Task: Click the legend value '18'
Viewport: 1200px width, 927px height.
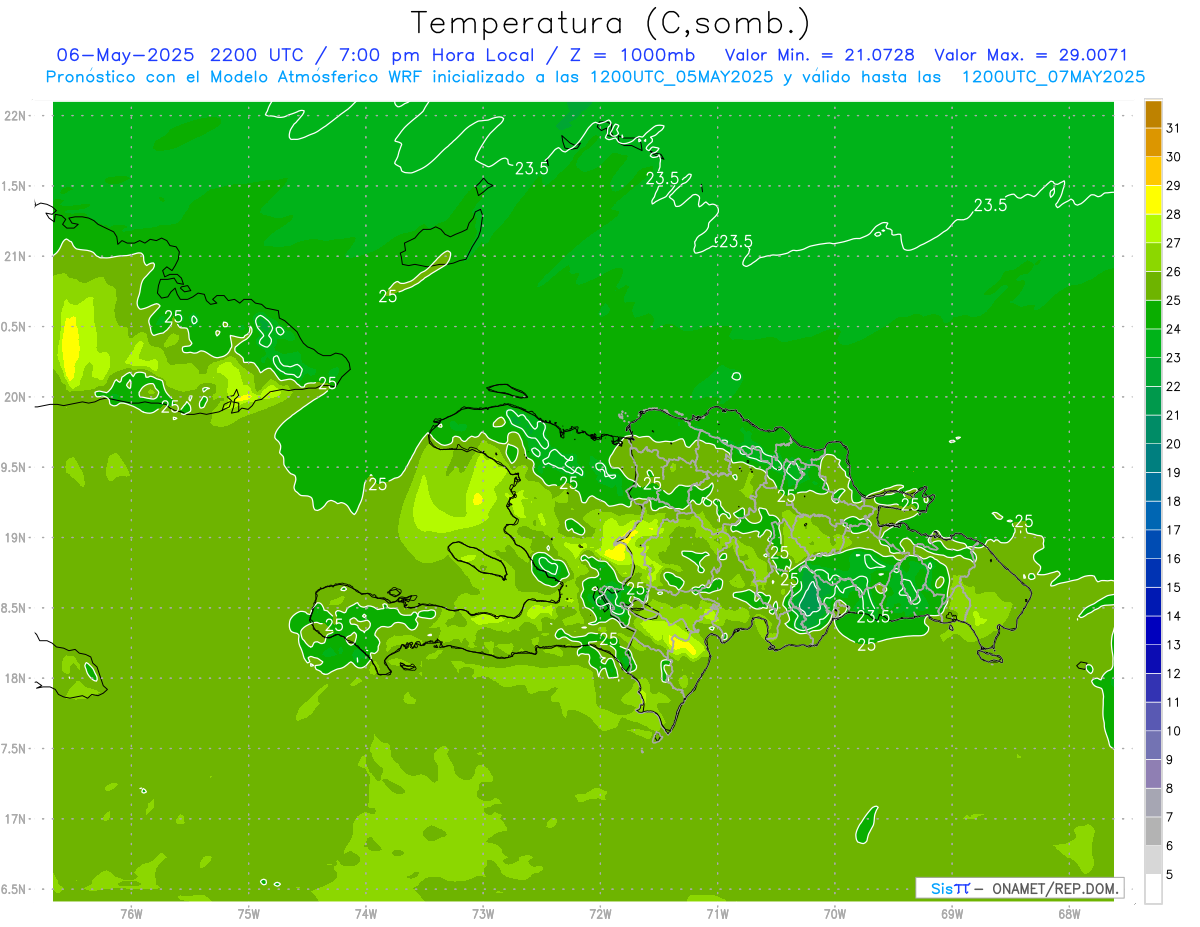Action: [1174, 501]
